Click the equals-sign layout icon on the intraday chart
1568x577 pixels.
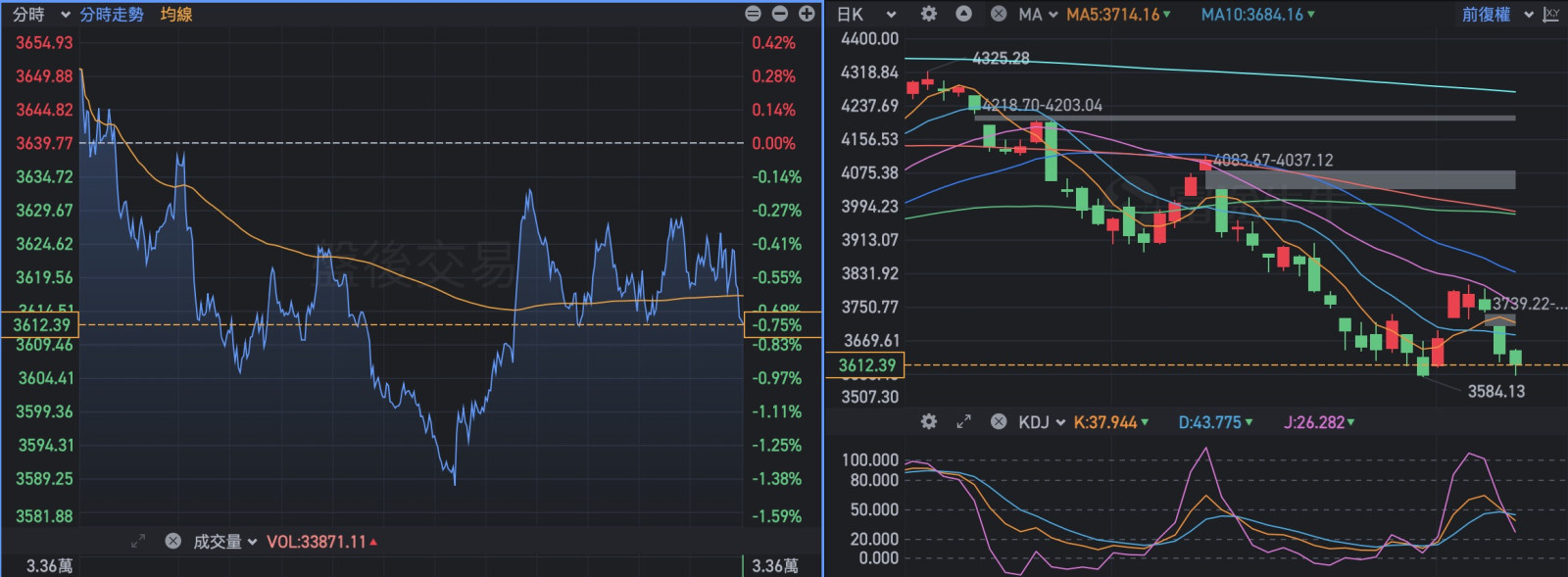(x=753, y=14)
